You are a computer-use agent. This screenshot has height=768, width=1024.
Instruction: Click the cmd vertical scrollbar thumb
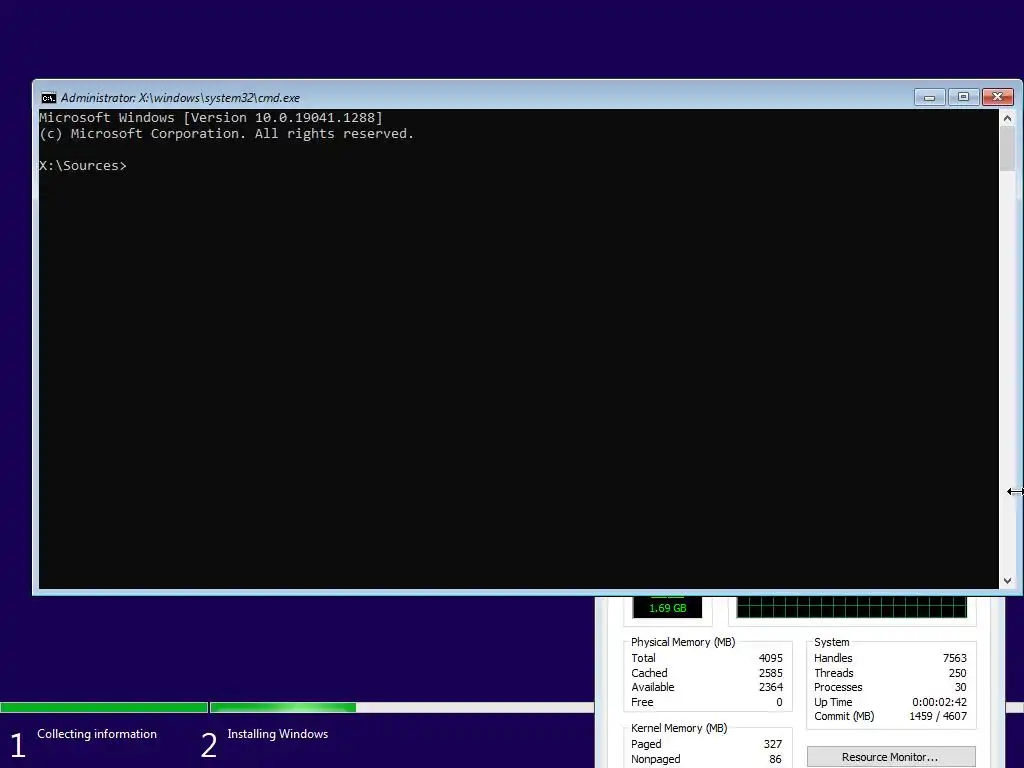pyautogui.click(x=1007, y=149)
